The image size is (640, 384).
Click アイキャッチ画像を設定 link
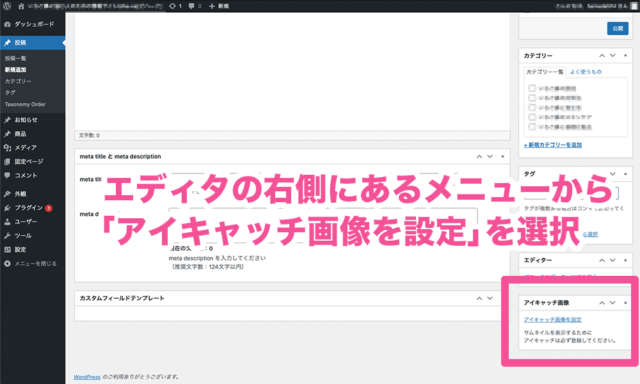[x=553, y=320]
